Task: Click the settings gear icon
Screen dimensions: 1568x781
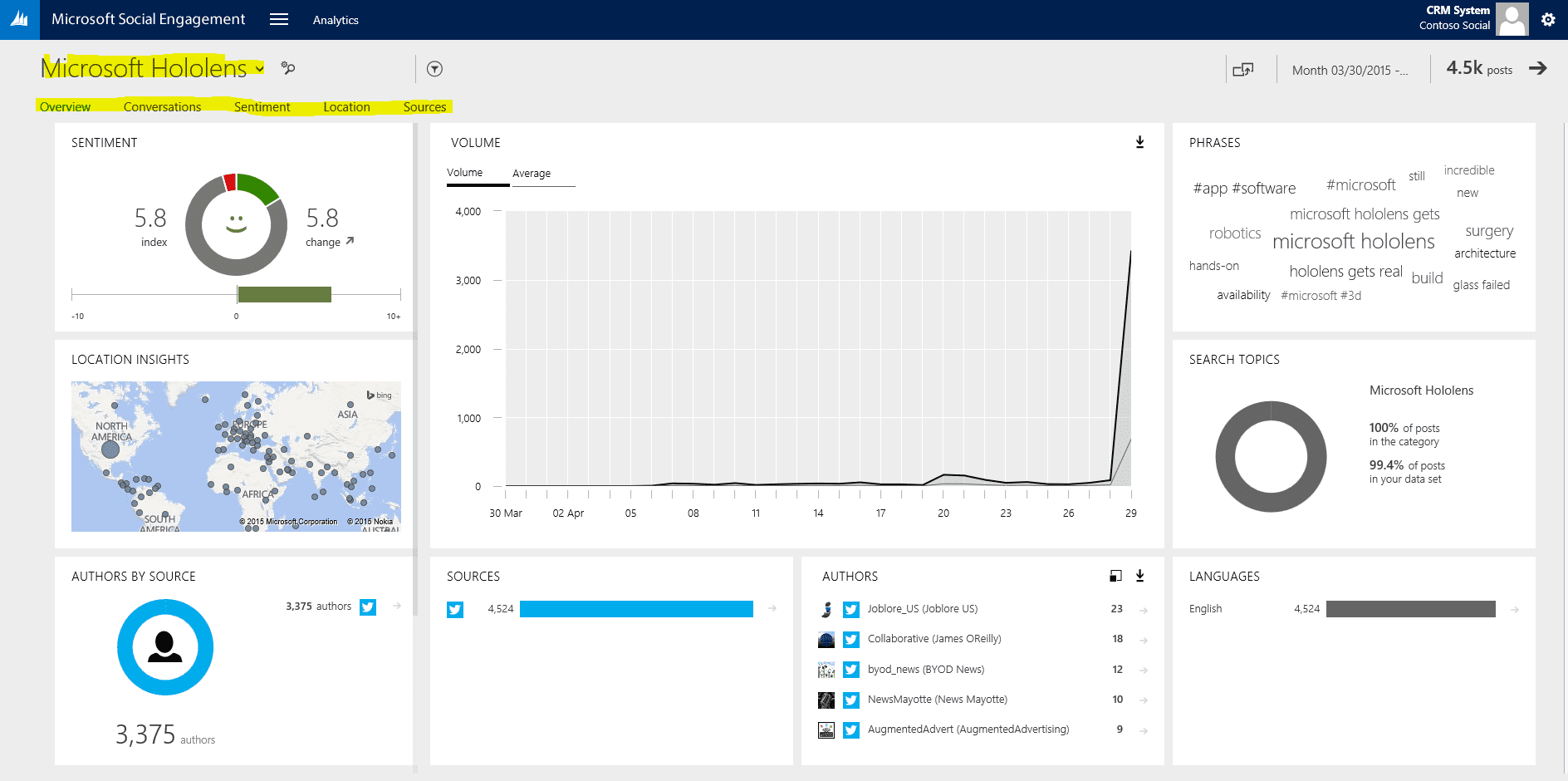Action: pos(1548,19)
